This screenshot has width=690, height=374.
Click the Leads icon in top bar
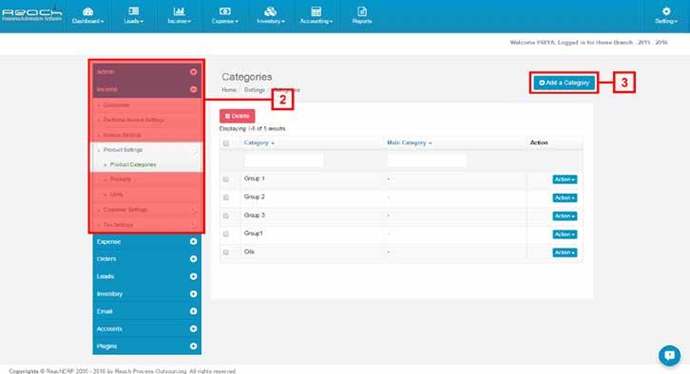tap(133, 11)
